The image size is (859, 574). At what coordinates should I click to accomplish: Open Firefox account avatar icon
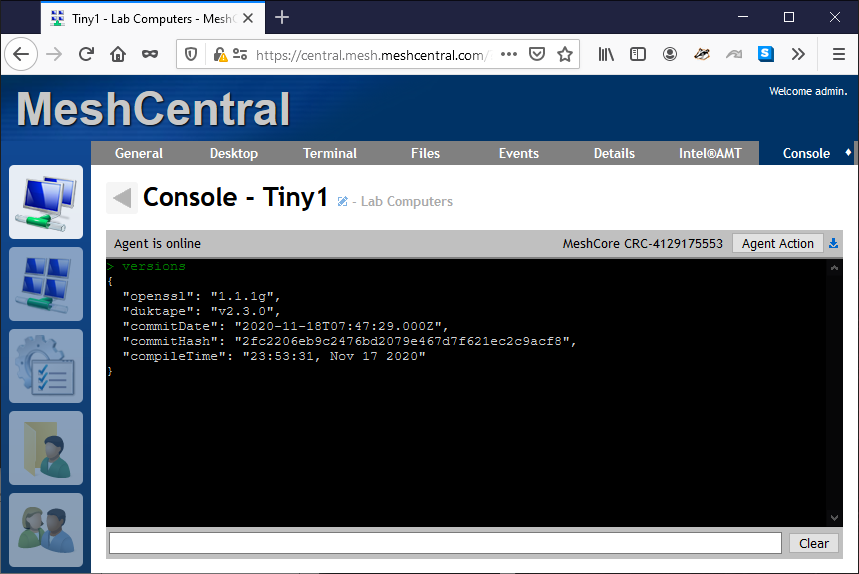coord(669,54)
